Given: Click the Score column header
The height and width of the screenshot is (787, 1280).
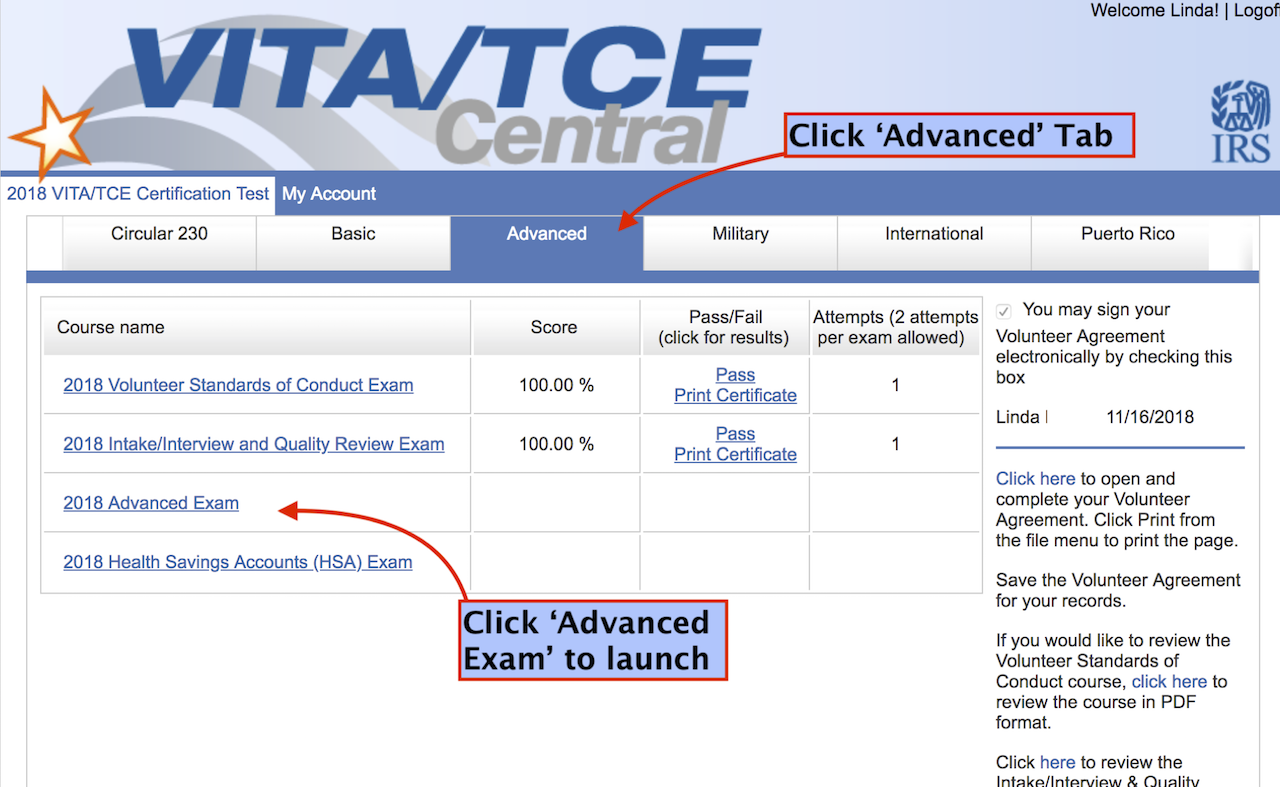Looking at the screenshot, I should (x=554, y=327).
